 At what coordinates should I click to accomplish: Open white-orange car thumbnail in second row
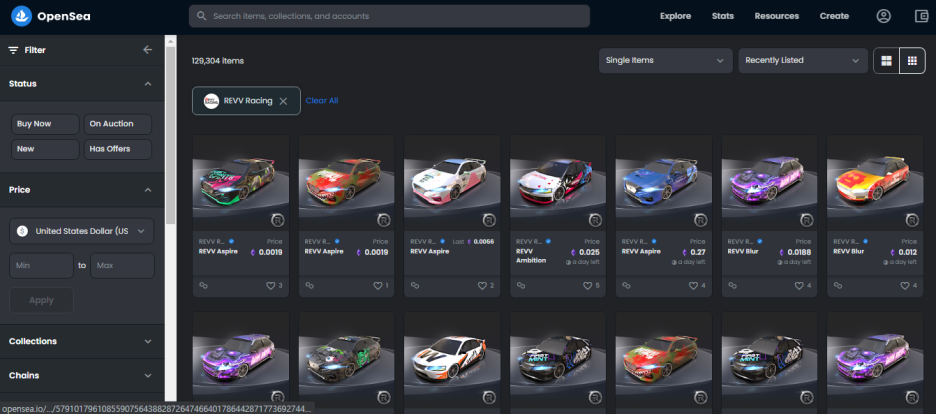tap(452, 360)
